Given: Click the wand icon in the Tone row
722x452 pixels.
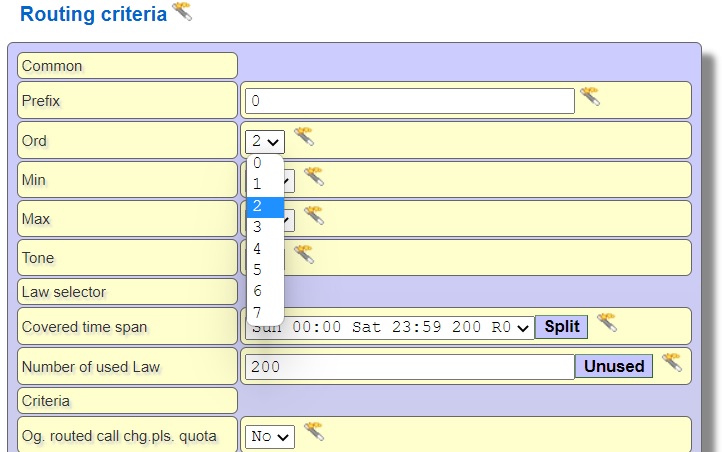Looking at the screenshot, I should pos(304,255).
